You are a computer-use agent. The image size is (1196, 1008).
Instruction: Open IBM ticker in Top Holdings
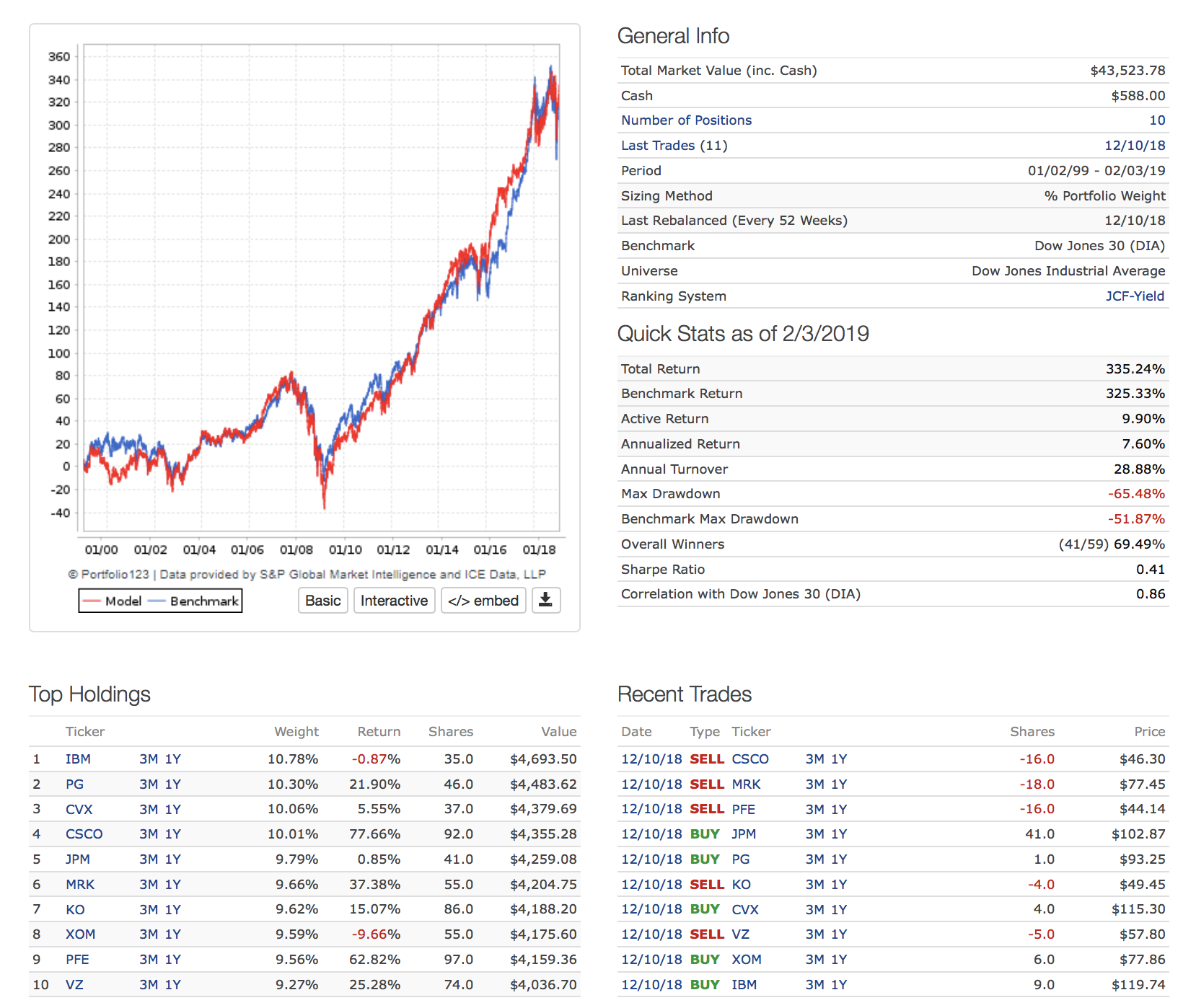[78, 759]
